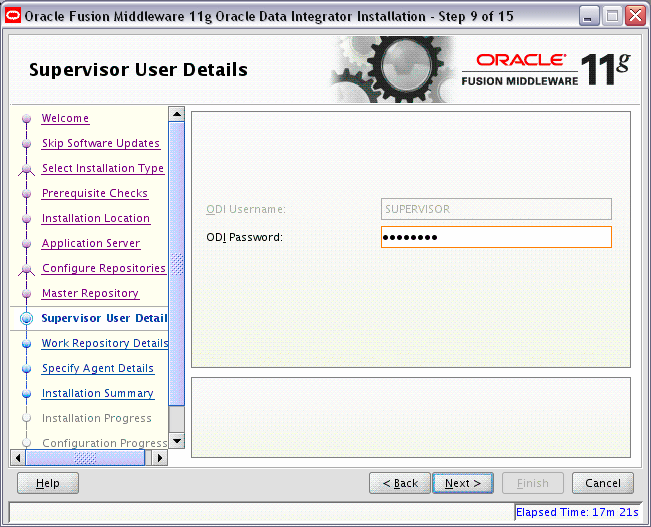Image resolution: width=651 pixels, height=527 pixels.
Task: Open Installation Summary step
Action: click(x=98, y=393)
